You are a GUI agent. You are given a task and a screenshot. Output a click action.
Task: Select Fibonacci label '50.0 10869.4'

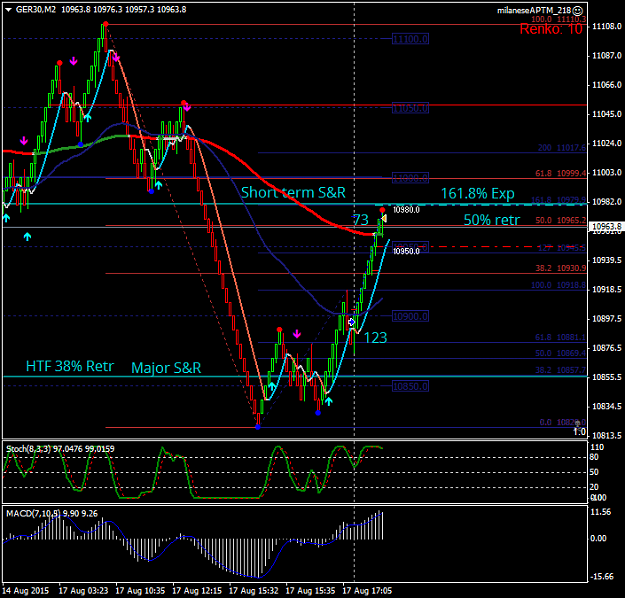pyautogui.click(x=560, y=353)
